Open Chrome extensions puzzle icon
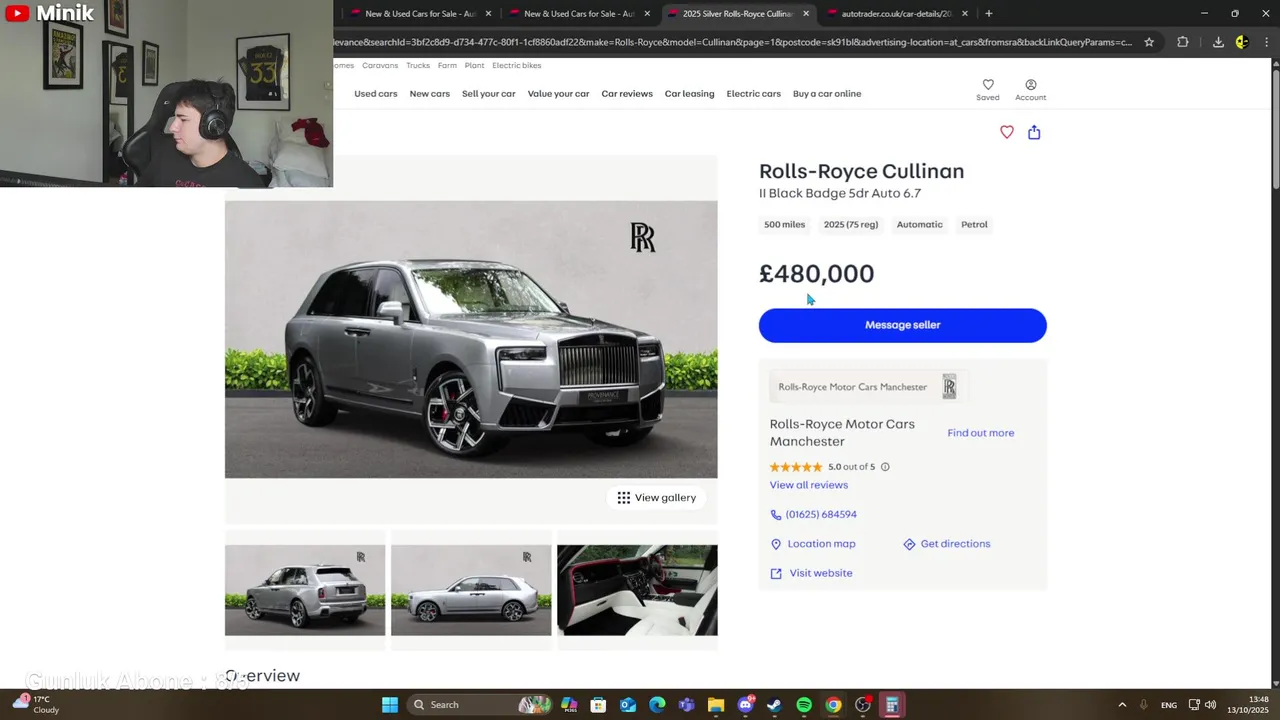 [1183, 42]
